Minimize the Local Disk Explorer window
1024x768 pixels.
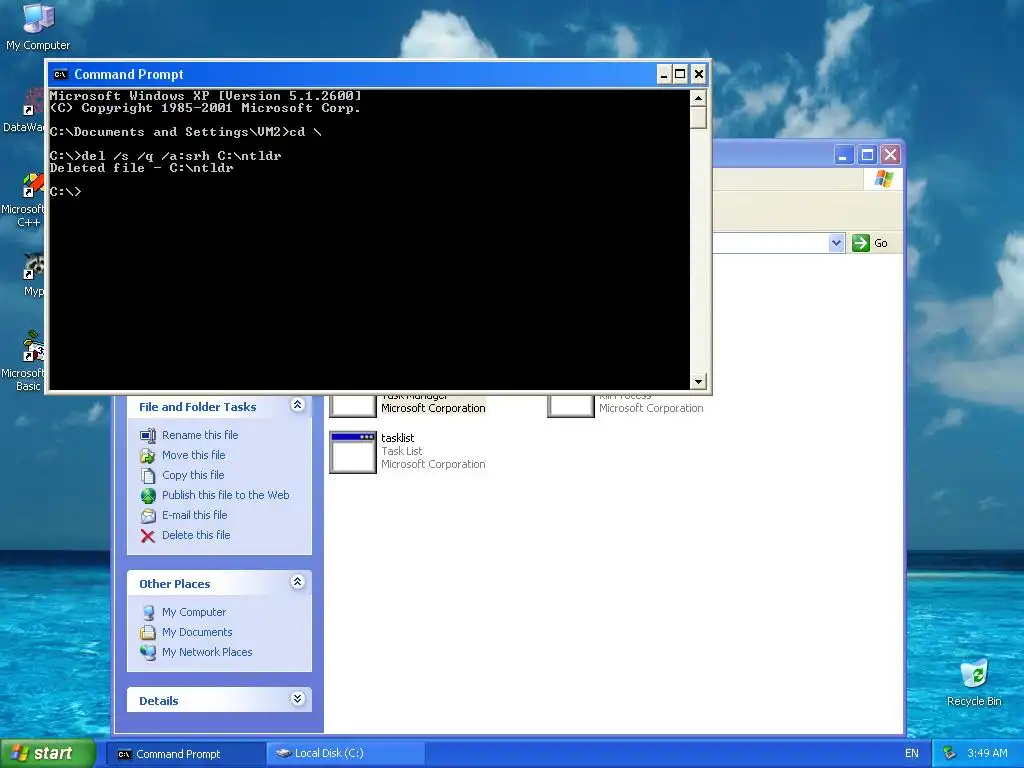(844, 155)
